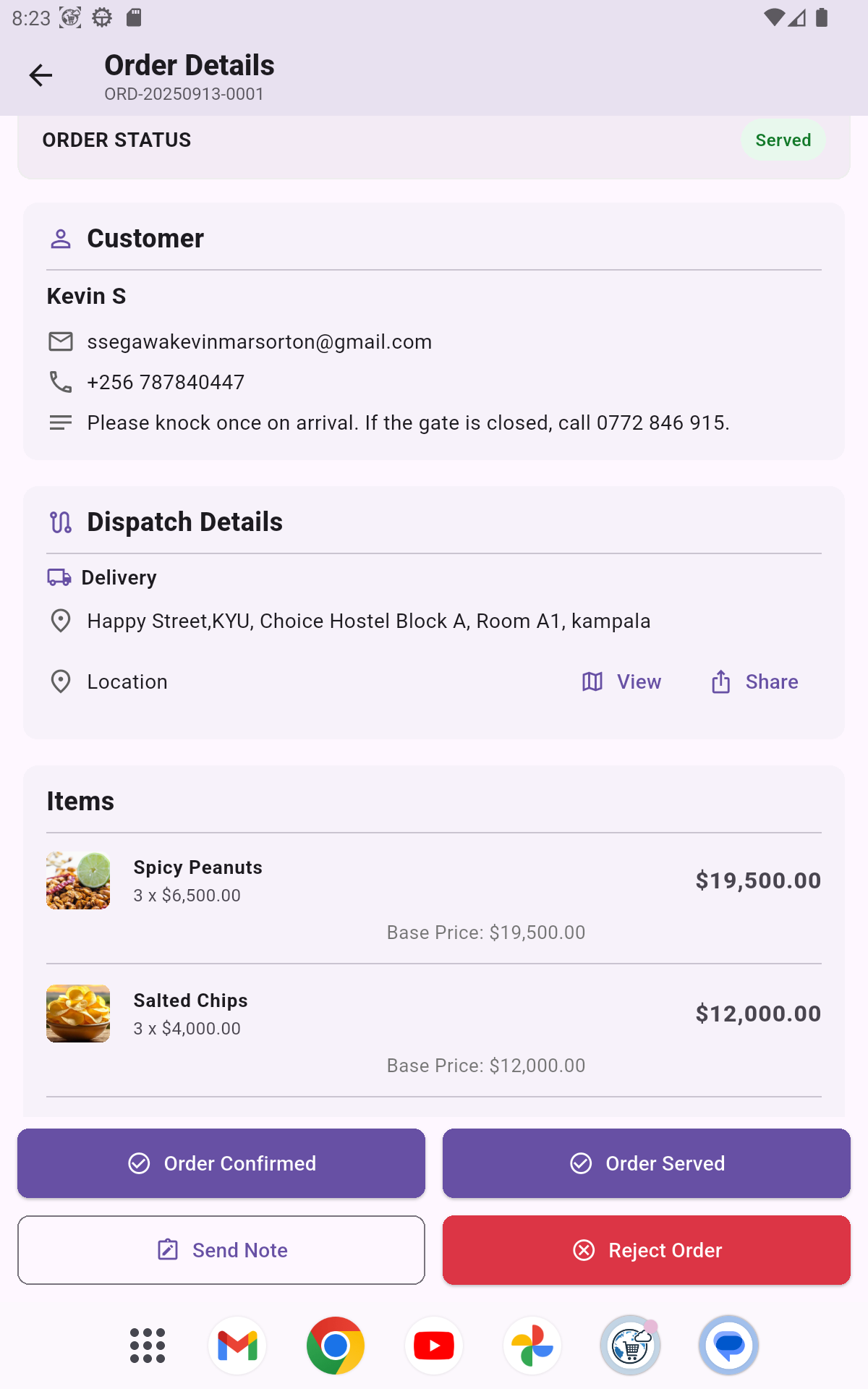Launch YouTube from the dock
Image resolution: width=868 pixels, height=1389 pixels.
[434, 1346]
